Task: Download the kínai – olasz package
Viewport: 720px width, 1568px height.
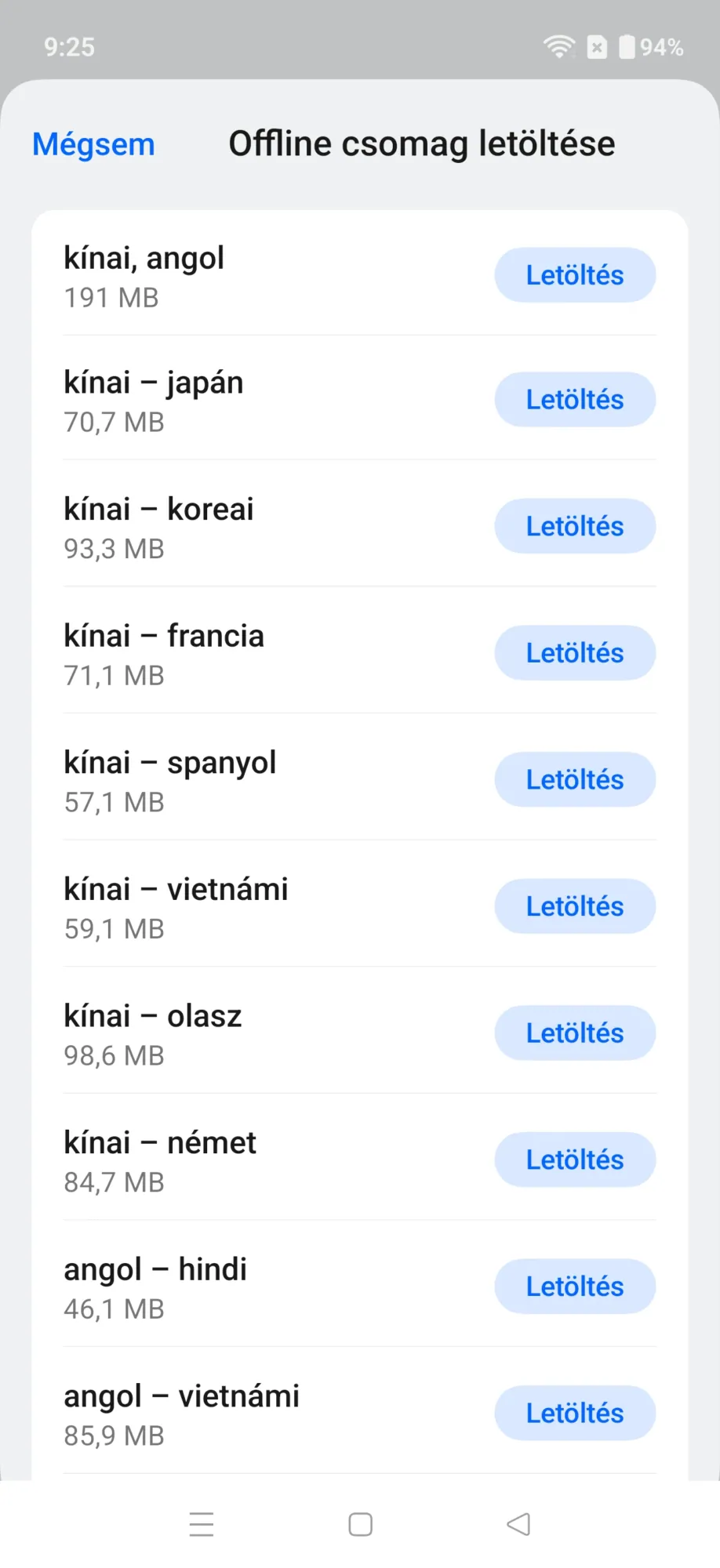Action: [575, 1033]
